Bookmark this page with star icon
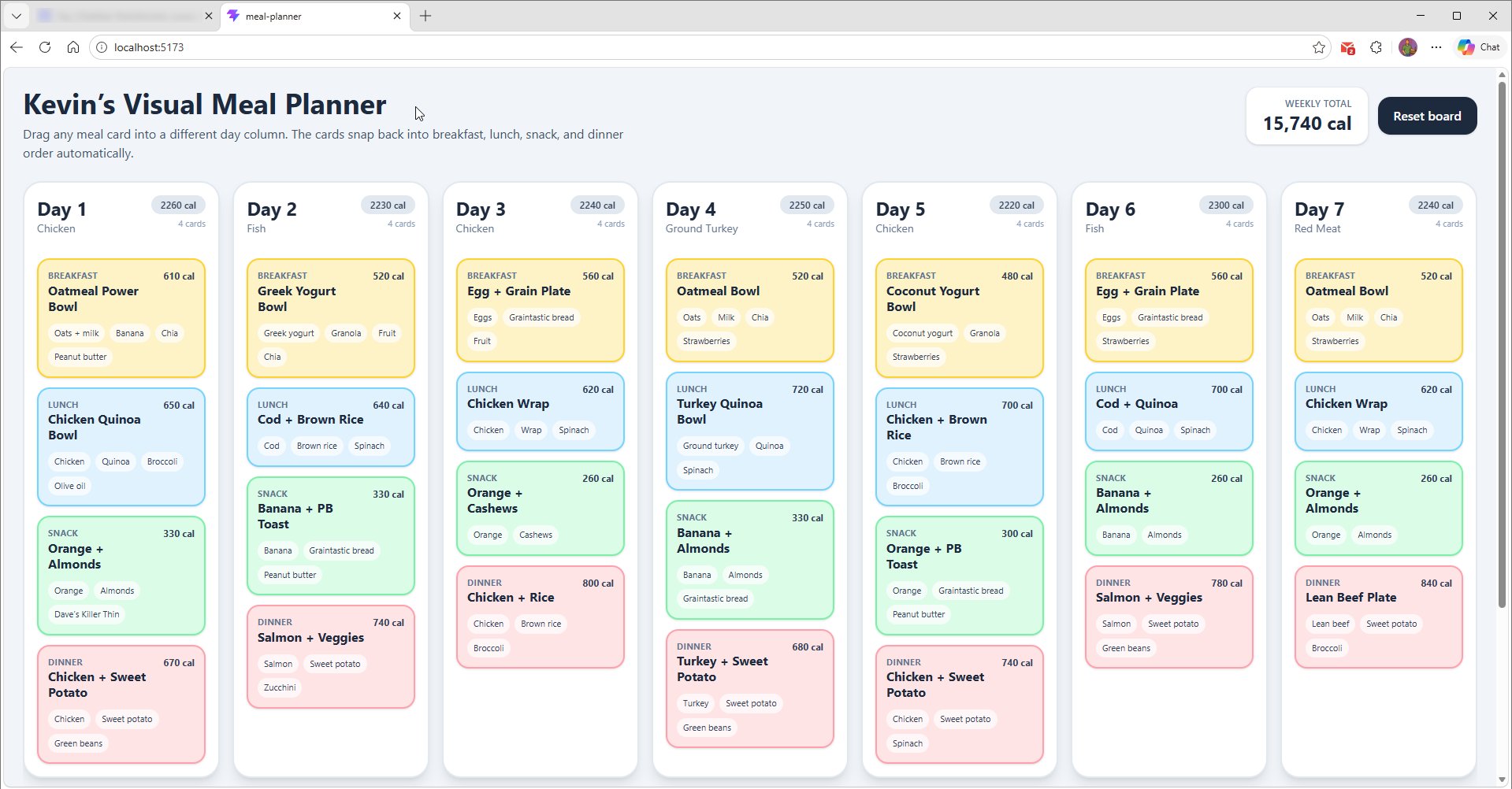1512x789 pixels. [1319, 47]
